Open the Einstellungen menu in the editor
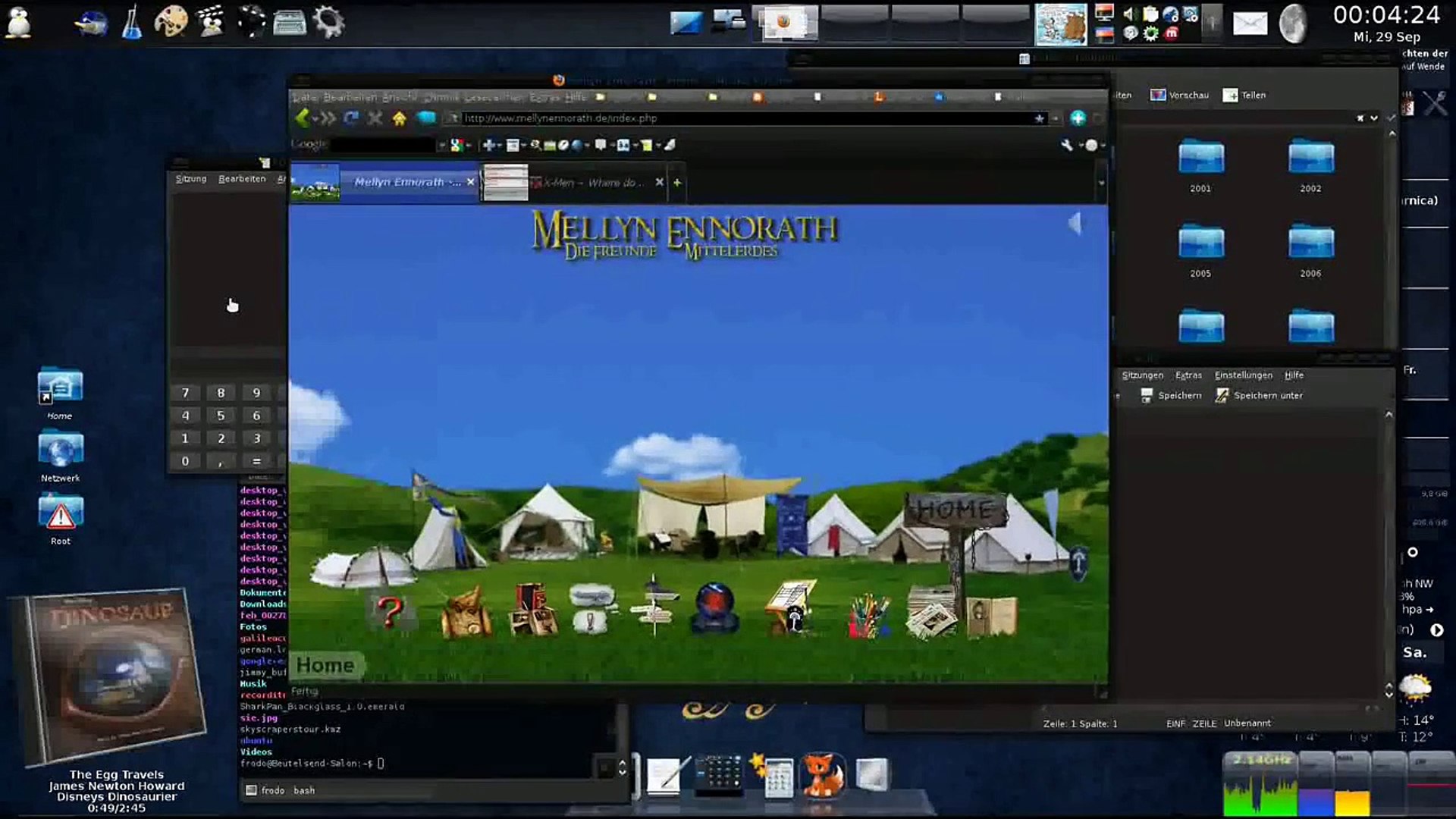Screen dimensions: 1456x819 (x=1243, y=375)
